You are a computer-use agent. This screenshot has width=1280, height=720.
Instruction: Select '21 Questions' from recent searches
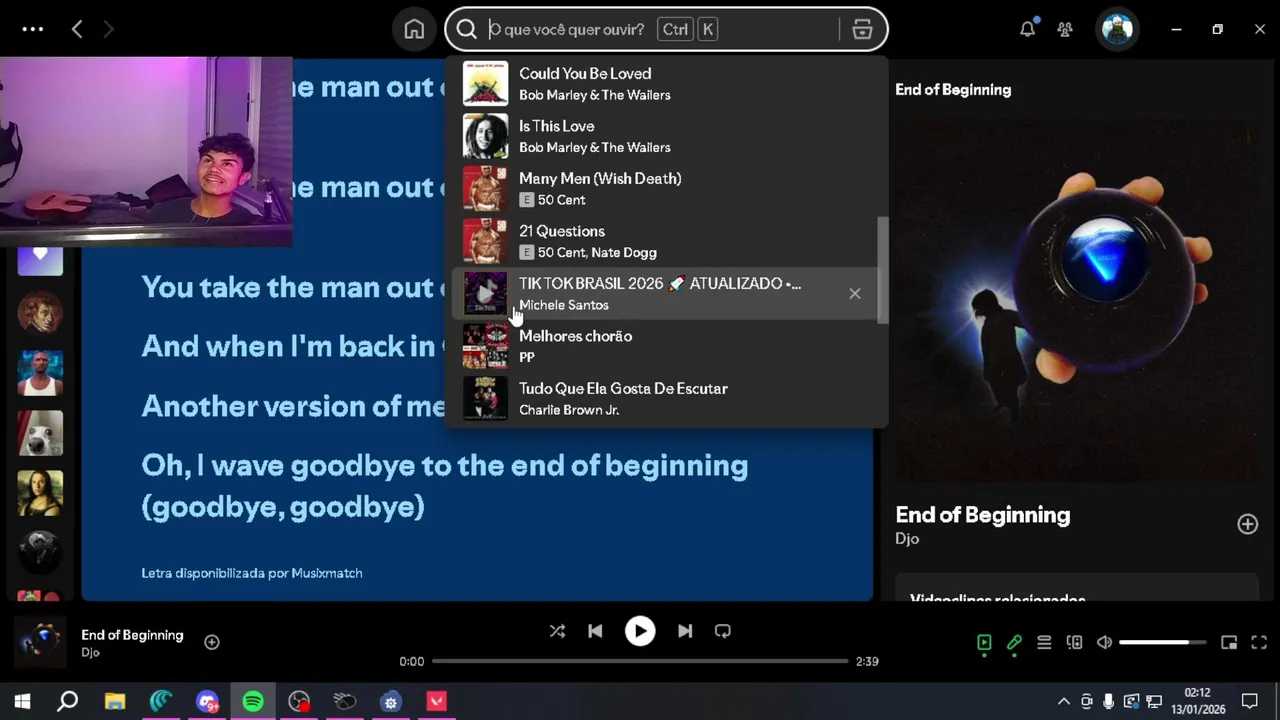click(665, 241)
